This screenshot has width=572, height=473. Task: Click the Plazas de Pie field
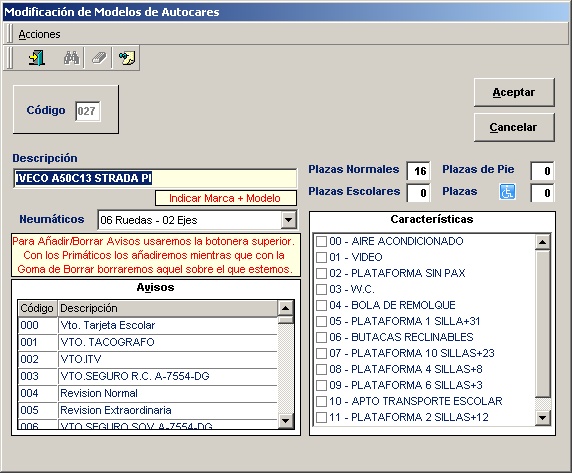pyautogui.click(x=542, y=171)
